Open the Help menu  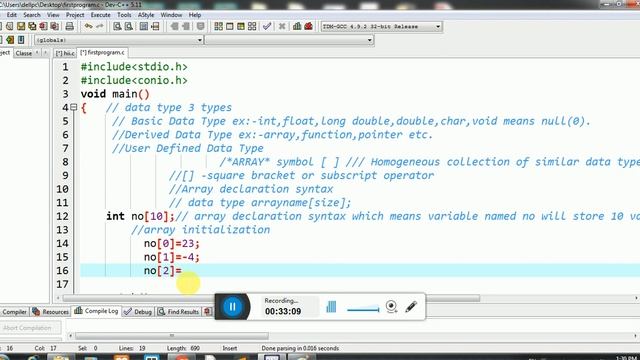[x=195, y=15]
